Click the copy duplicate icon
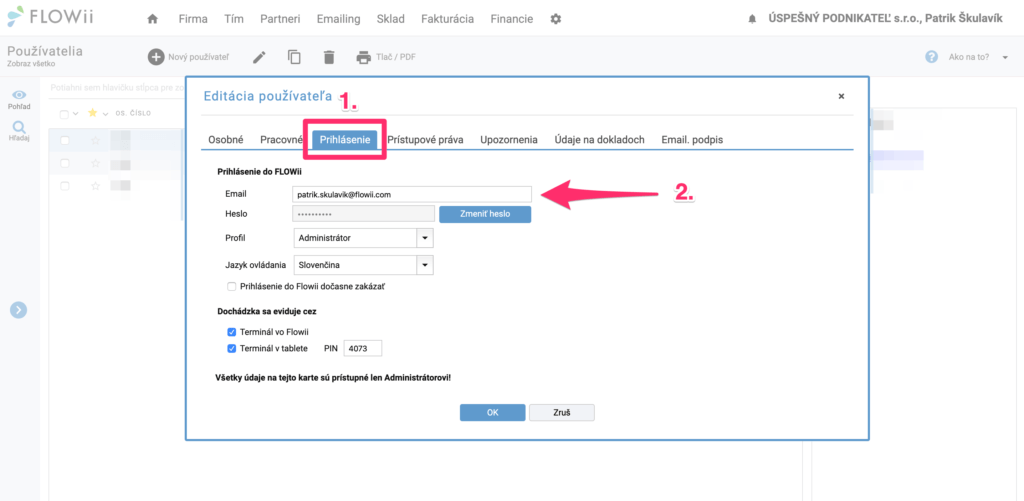The width and height of the screenshot is (1024, 501). tap(295, 57)
